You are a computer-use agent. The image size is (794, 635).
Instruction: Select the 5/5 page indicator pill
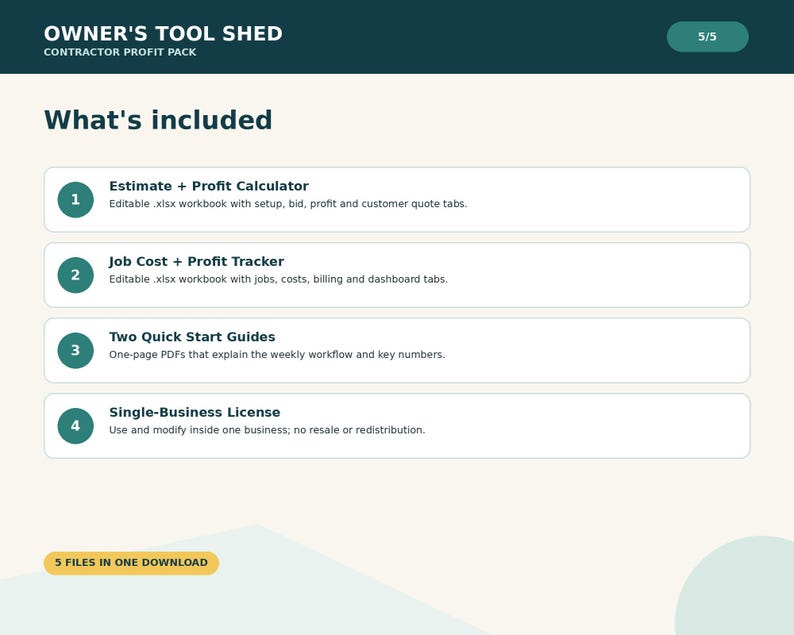click(707, 36)
